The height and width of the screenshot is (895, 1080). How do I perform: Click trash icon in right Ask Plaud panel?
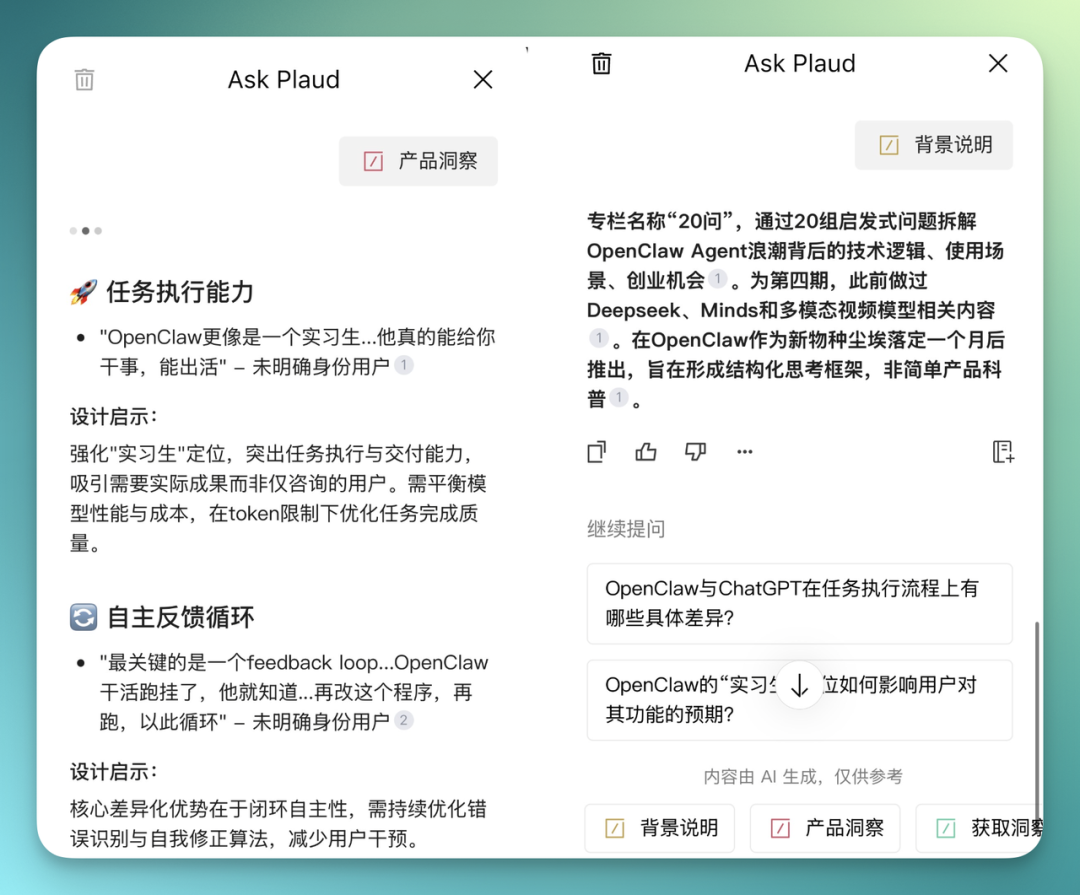[601, 63]
